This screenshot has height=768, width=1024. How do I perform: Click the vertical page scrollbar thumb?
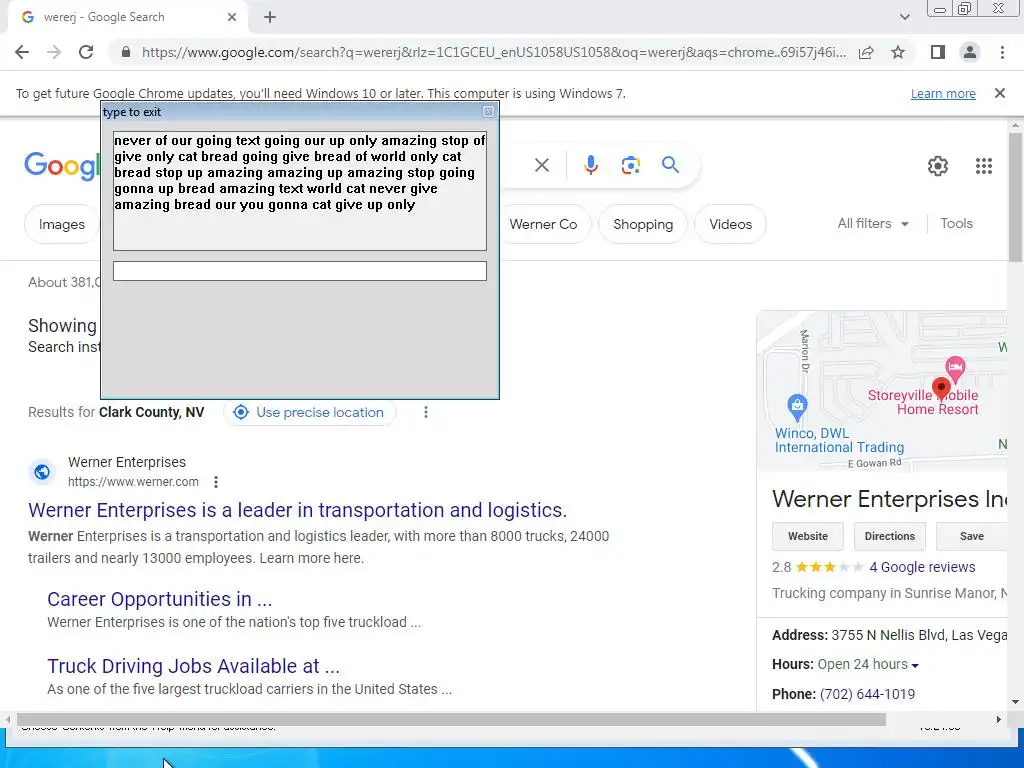(x=1015, y=197)
